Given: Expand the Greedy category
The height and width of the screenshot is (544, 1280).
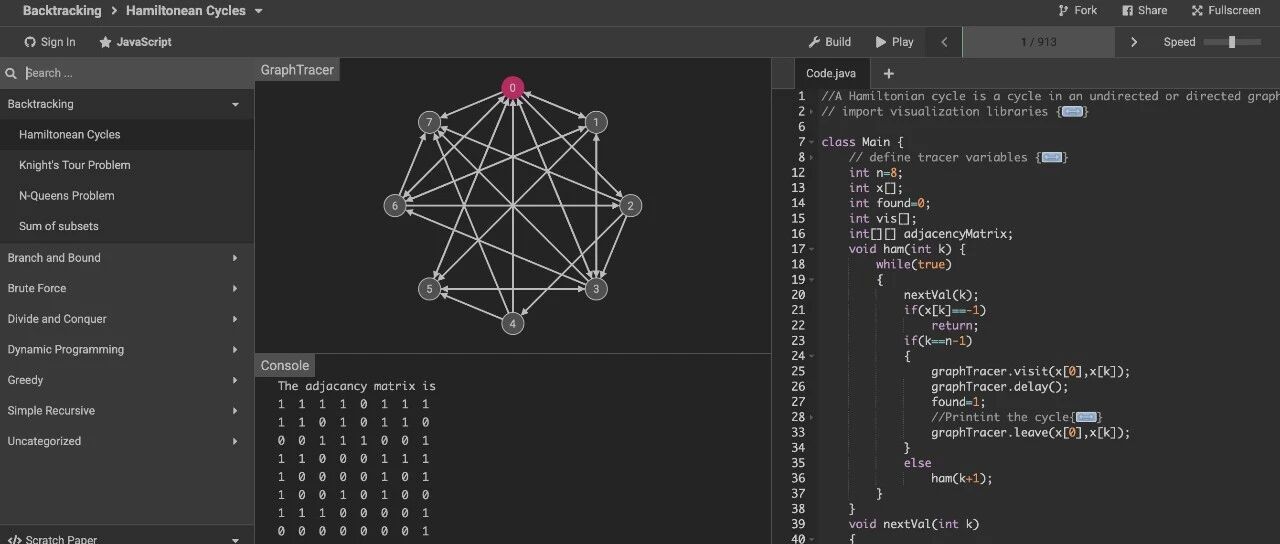Looking at the screenshot, I should point(127,380).
